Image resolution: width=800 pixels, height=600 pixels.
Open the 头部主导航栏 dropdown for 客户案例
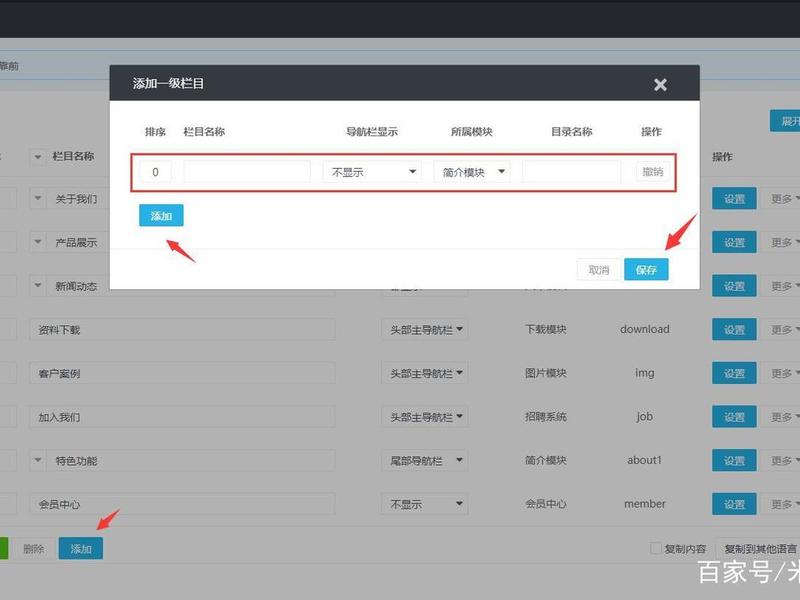pos(424,373)
